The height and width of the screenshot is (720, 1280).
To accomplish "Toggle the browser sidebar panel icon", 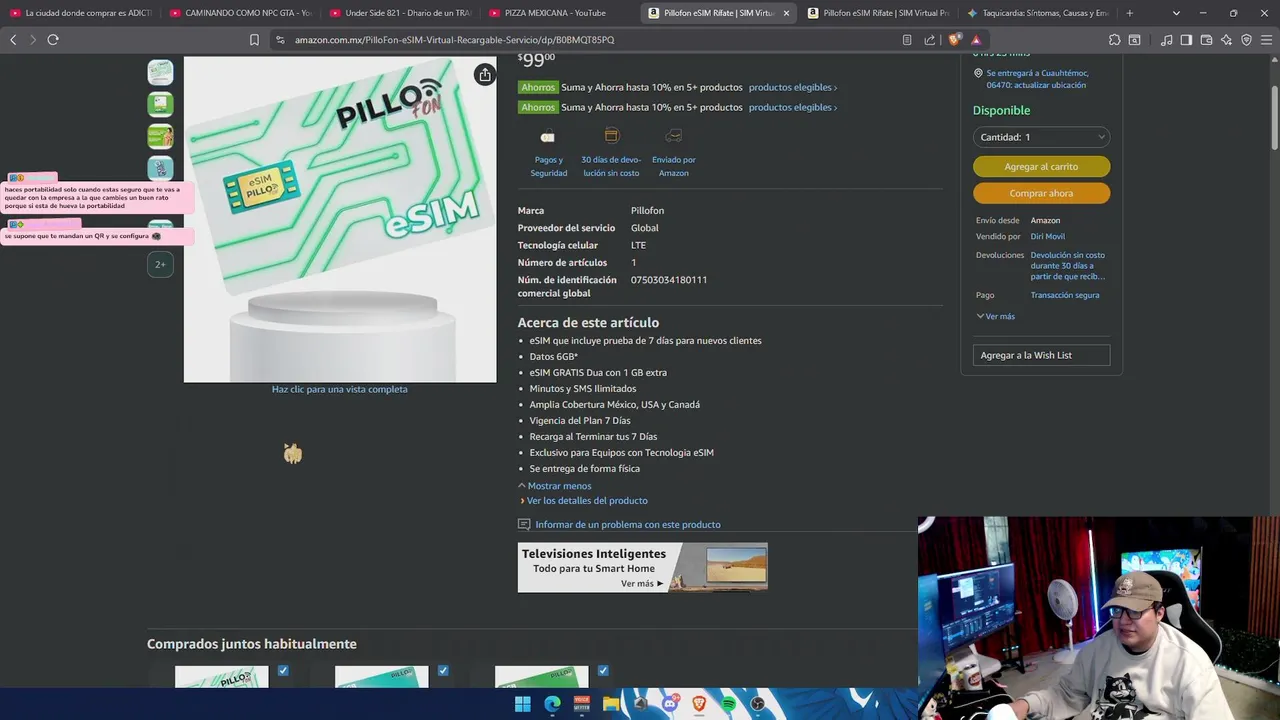I will (x=1186, y=40).
